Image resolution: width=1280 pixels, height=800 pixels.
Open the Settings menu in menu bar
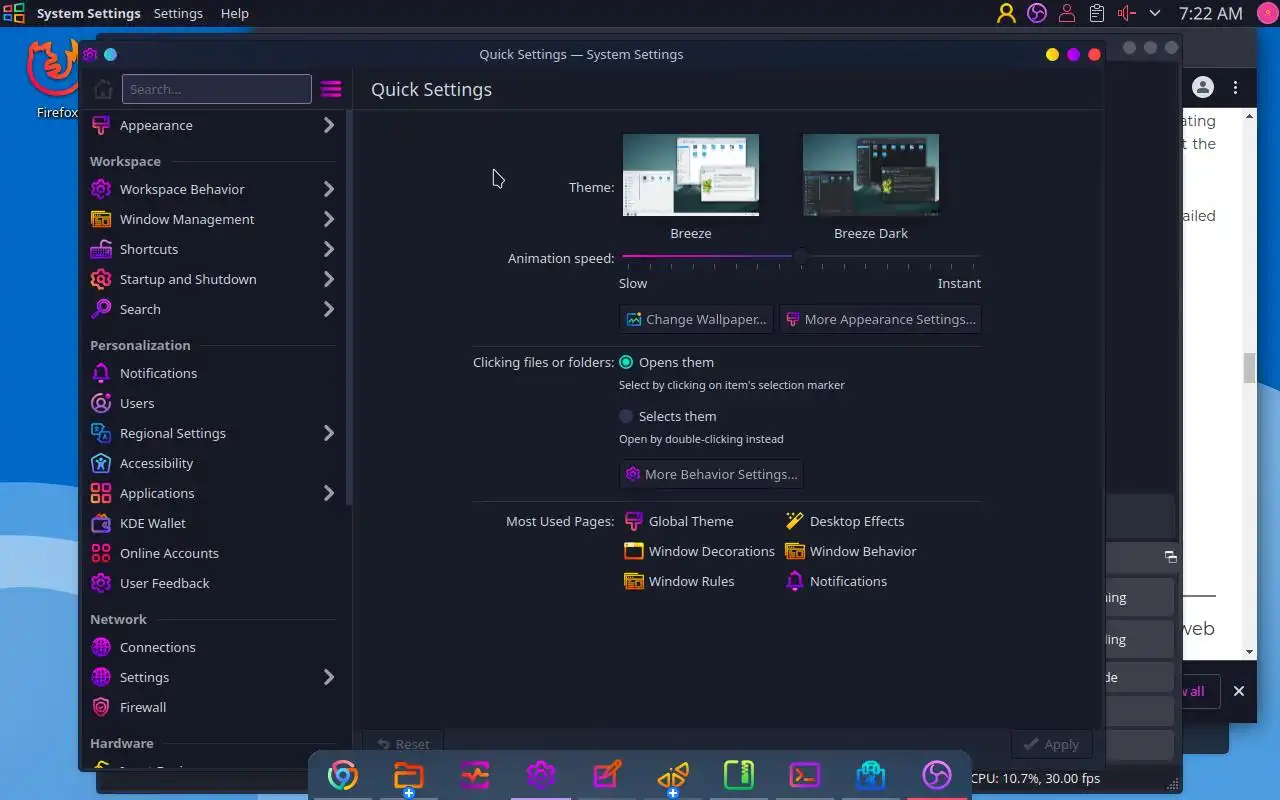[x=178, y=13]
